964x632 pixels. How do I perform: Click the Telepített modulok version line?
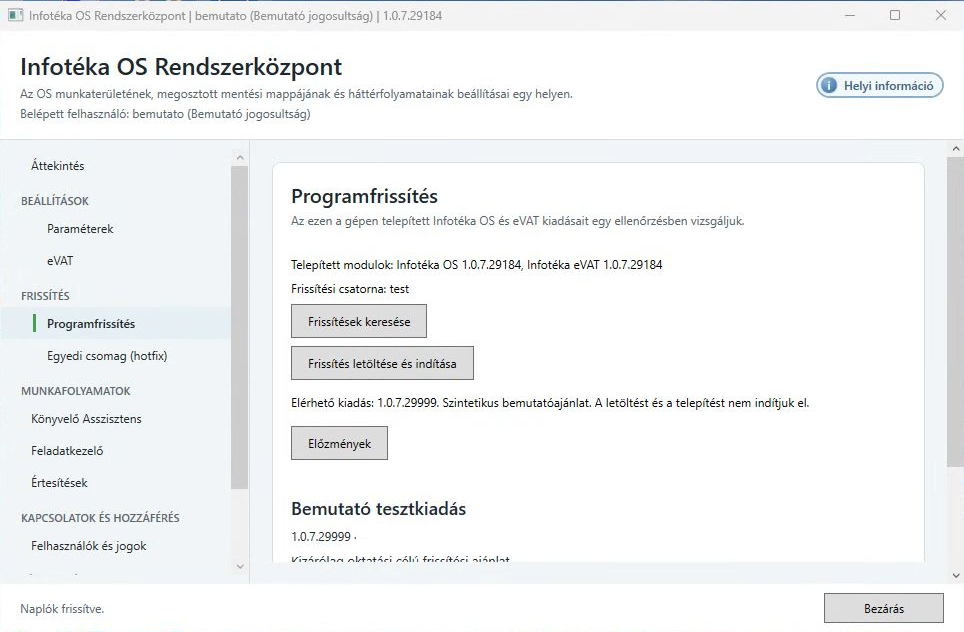[476, 265]
